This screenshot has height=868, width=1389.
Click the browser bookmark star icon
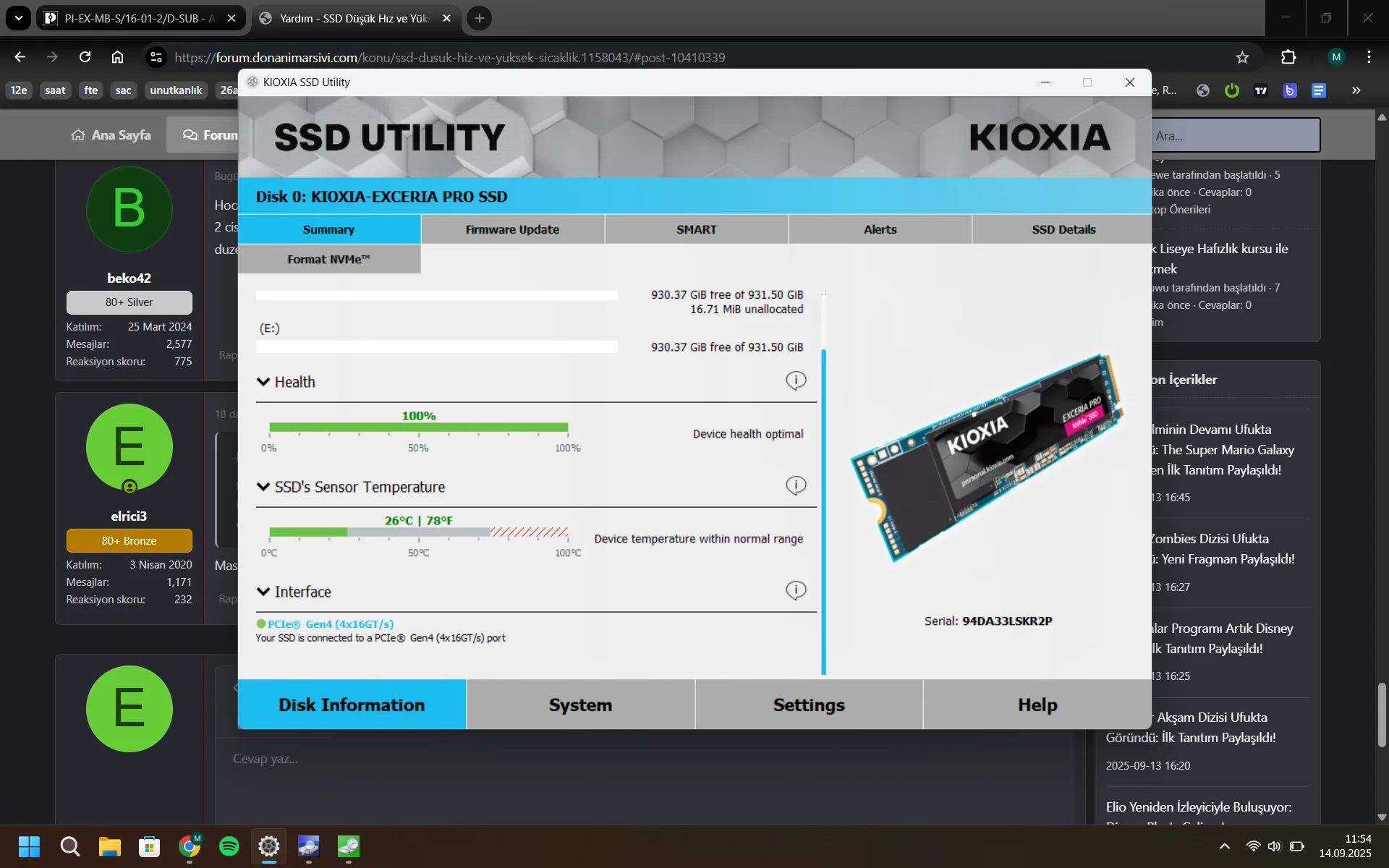(x=1242, y=57)
